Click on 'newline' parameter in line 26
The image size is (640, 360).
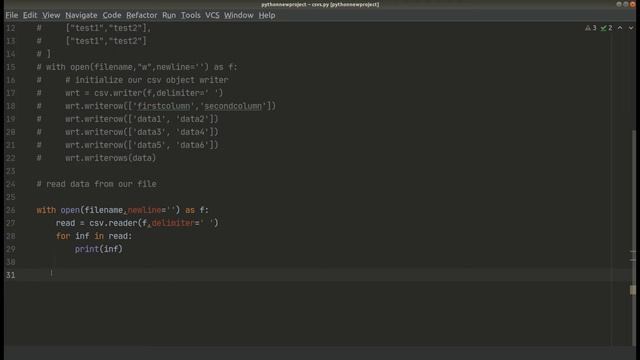tap(144, 210)
